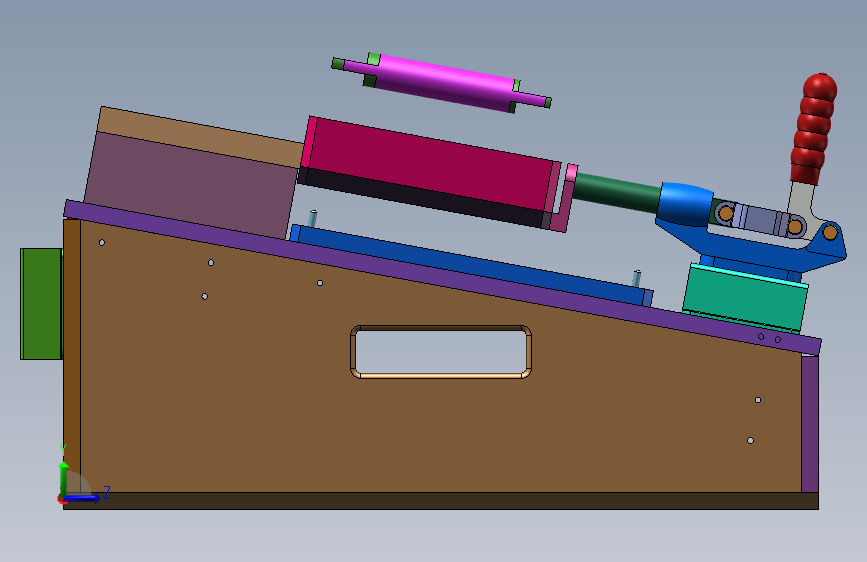This screenshot has height=562, width=867.
Task: Select the left upright pin on the blue plate
Action: (x=312, y=218)
